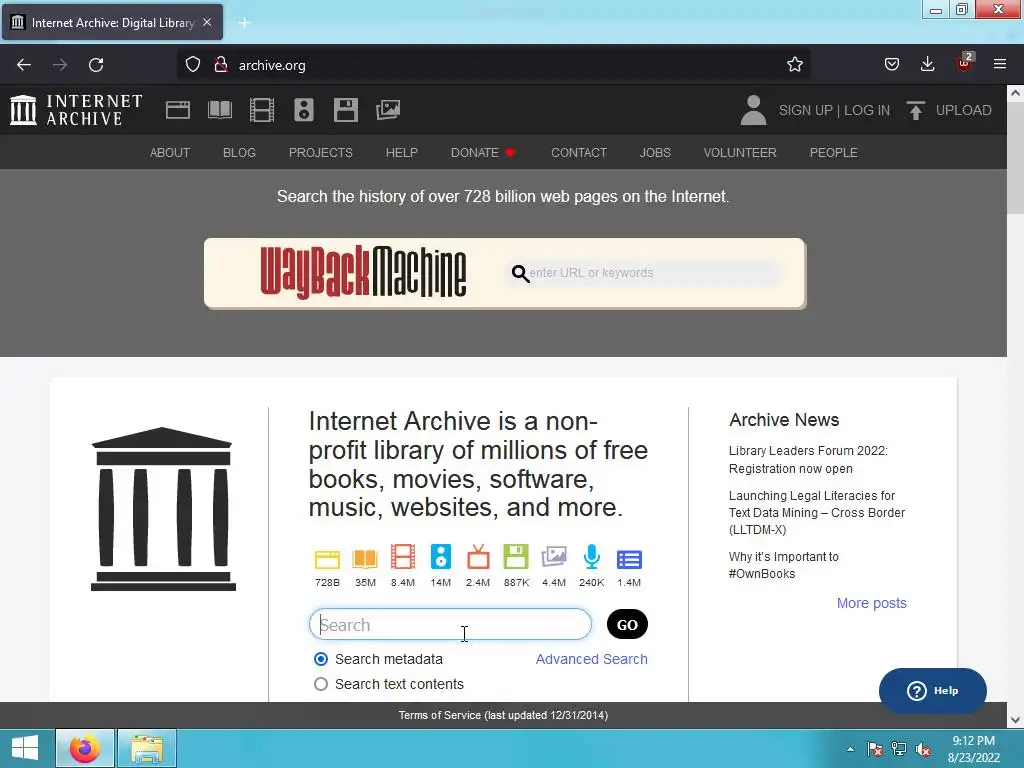Open File Explorer on the taskbar
Image resolution: width=1024 pixels, height=768 pixels.
[x=147, y=748]
